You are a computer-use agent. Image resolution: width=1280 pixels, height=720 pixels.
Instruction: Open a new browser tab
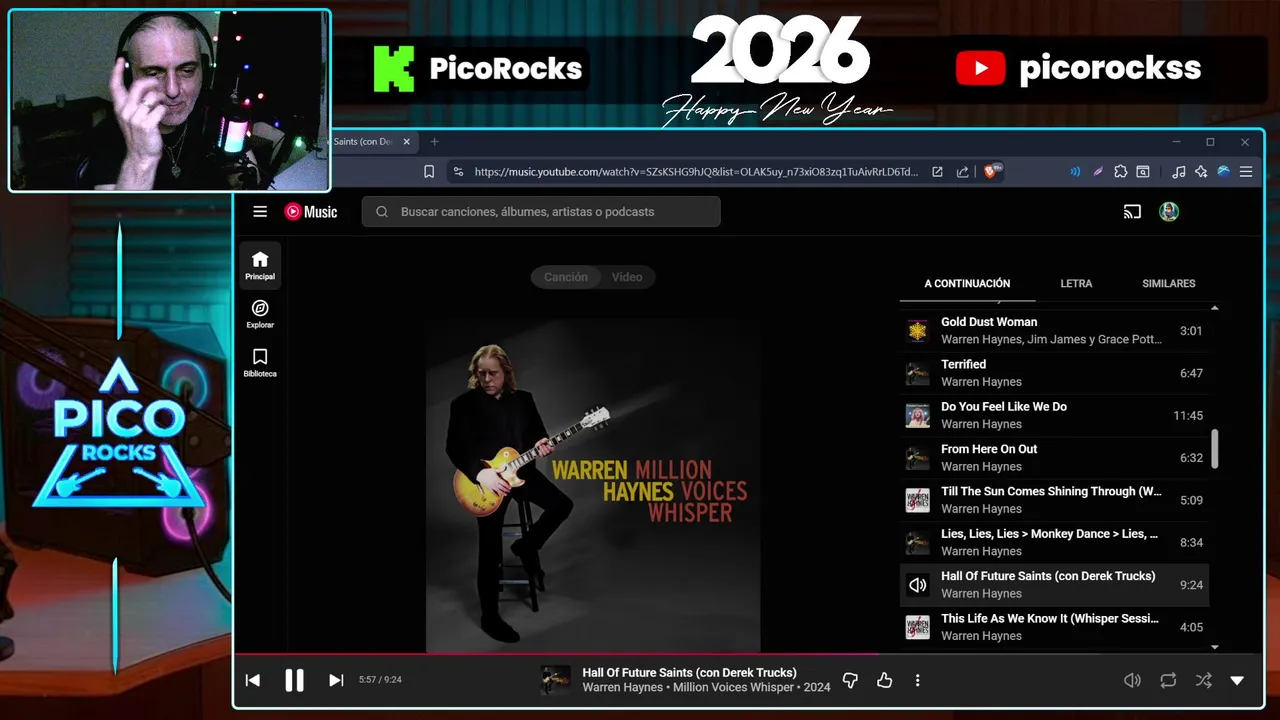click(x=434, y=142)
